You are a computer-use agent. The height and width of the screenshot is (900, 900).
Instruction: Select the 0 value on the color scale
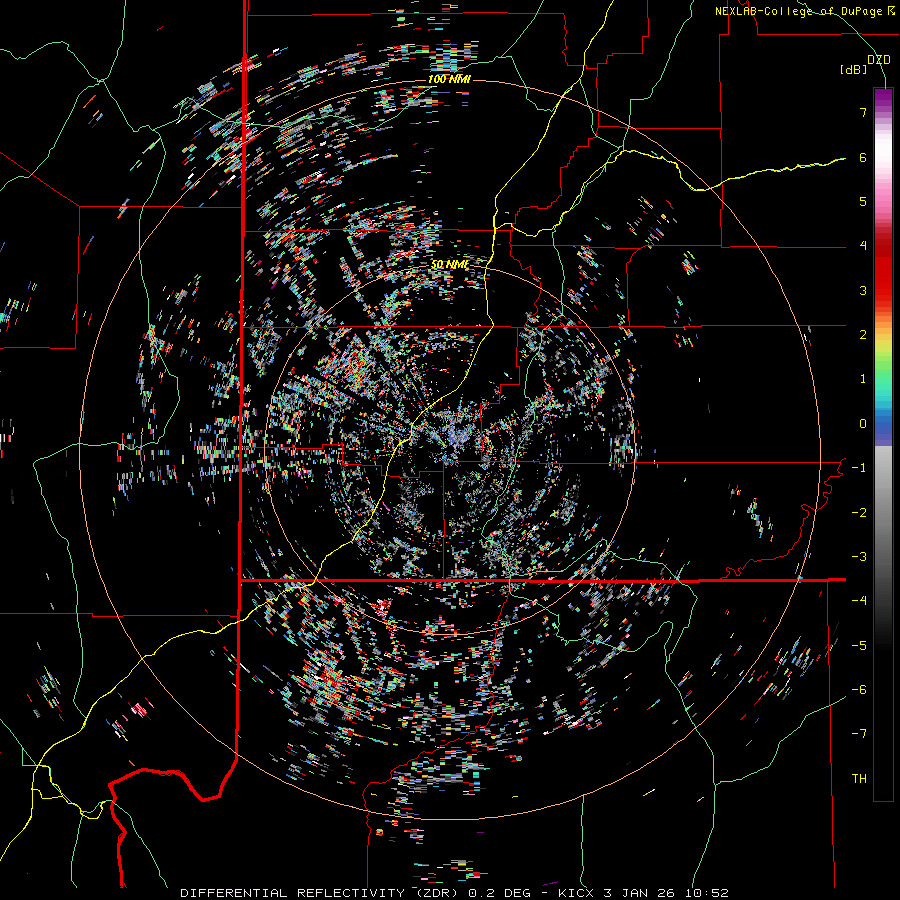tap(863, 424)
